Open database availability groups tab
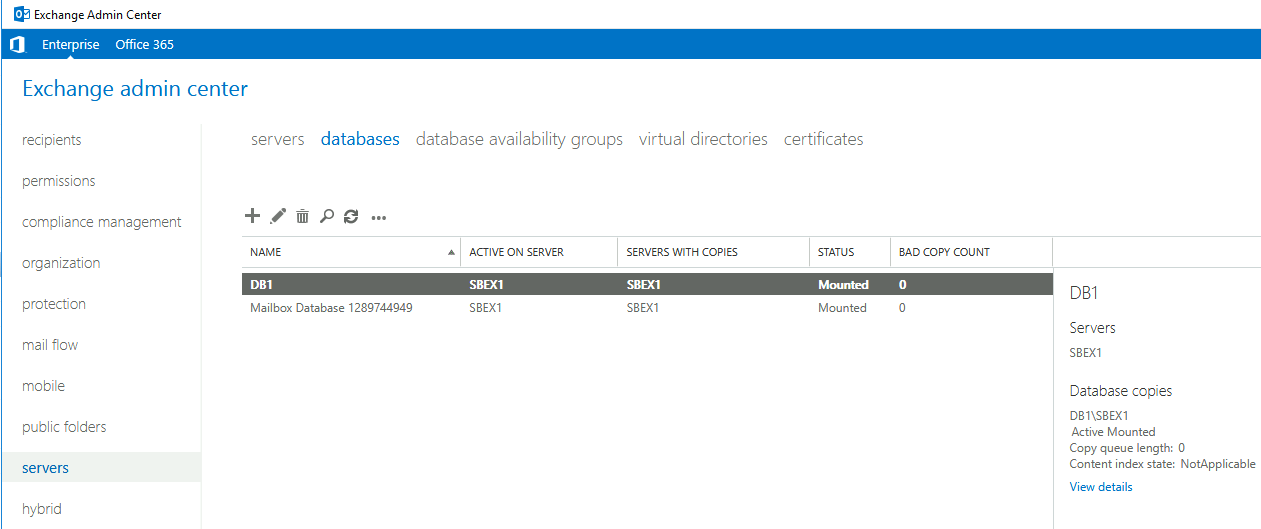The image size is (1261, 529). (519, 139)
